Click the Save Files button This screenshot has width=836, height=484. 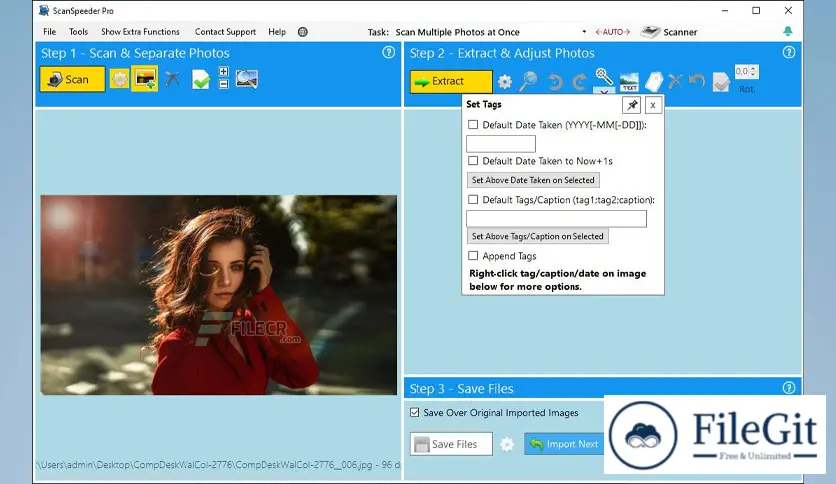tap(451, 444)
